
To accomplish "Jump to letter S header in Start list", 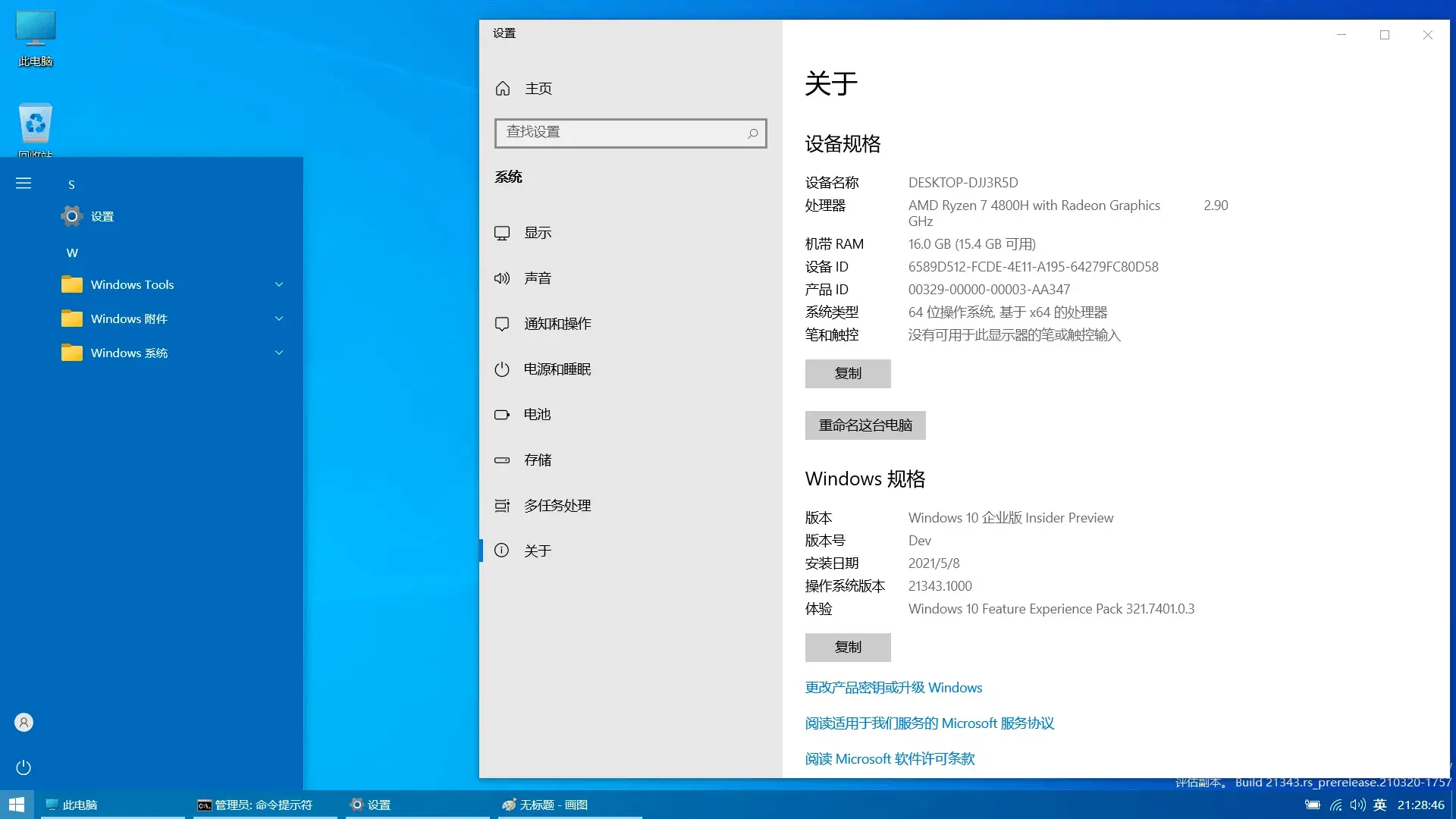I will coord(71,184).
